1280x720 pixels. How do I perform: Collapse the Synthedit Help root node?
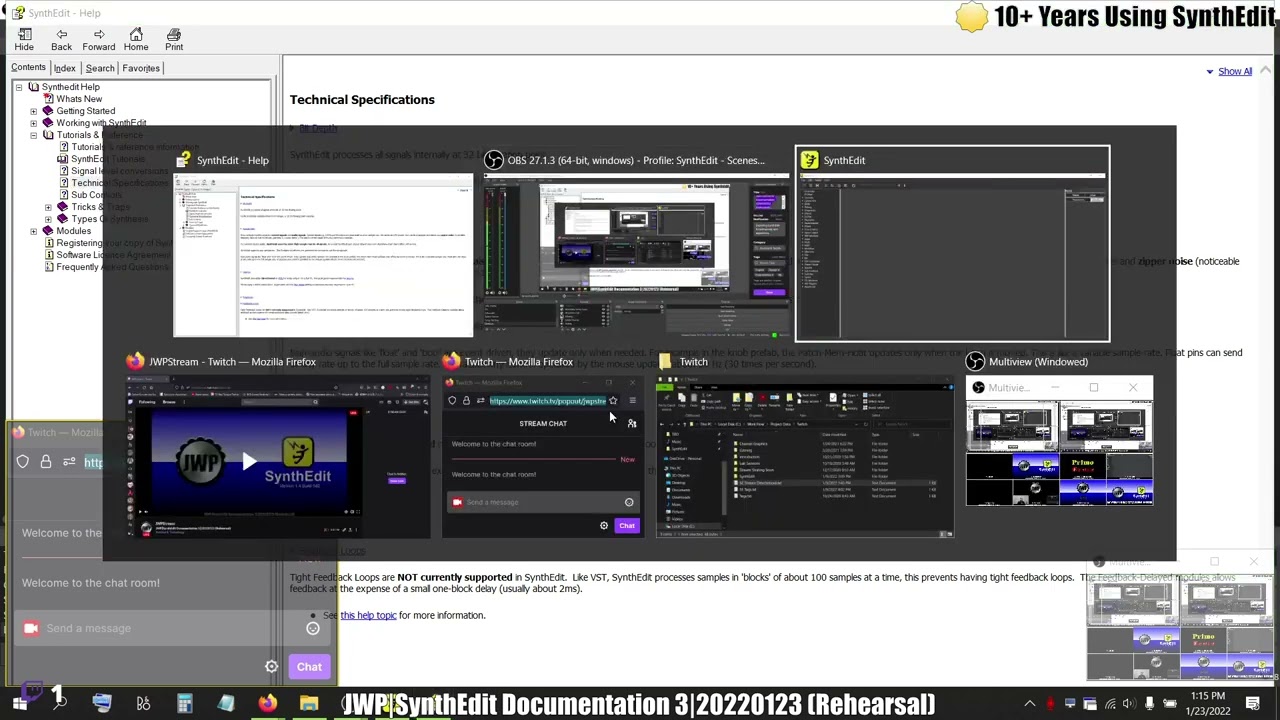(18, 87)
